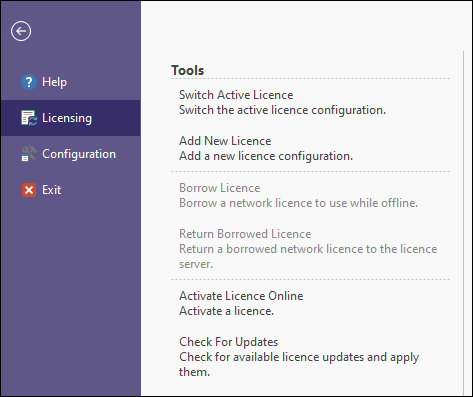Click 'Switch the active licence configuration' description
The height and width of the screenshot is (397, 473).
click(282, 110)
